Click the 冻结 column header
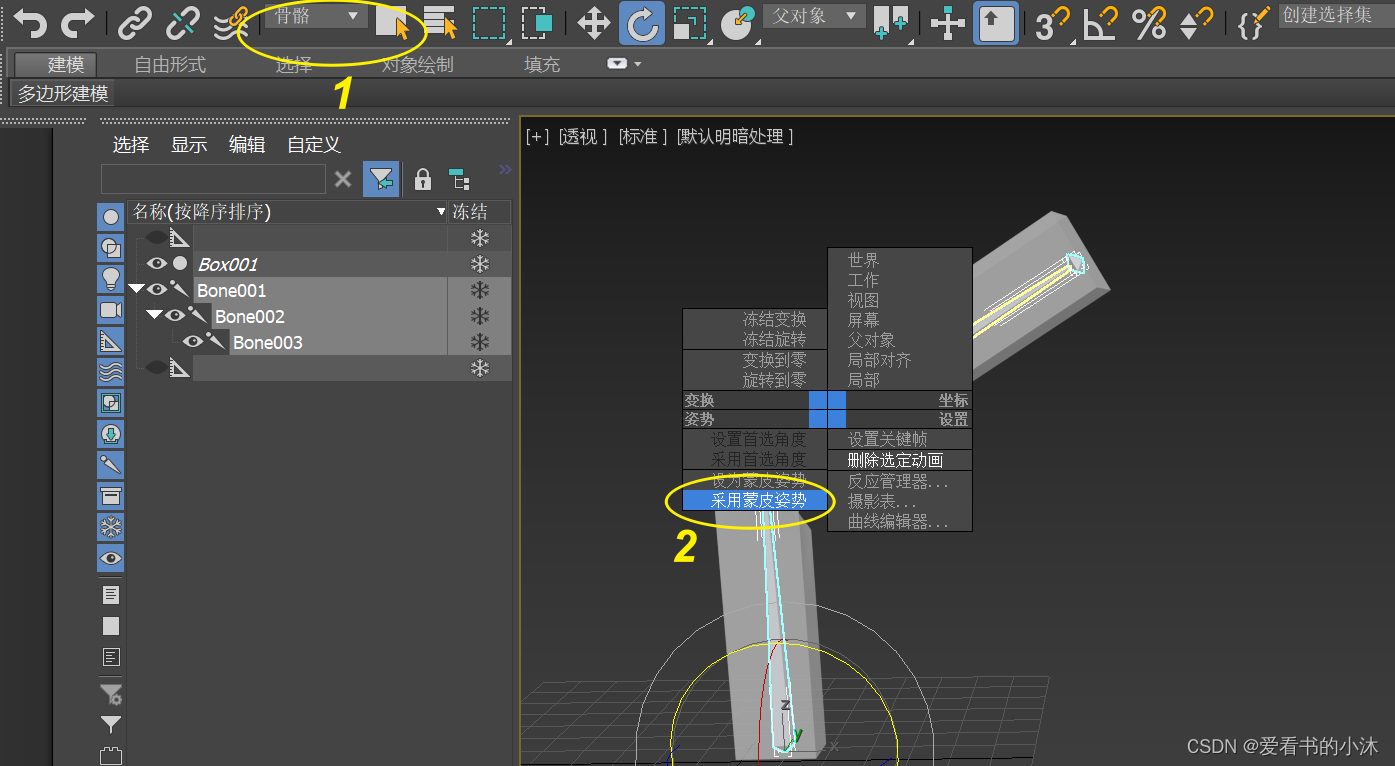 click(x=480, y=212)
